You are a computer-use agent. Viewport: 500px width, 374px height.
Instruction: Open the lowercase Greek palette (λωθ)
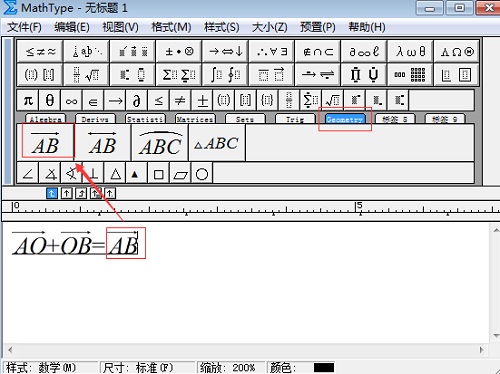click(410, 51)
